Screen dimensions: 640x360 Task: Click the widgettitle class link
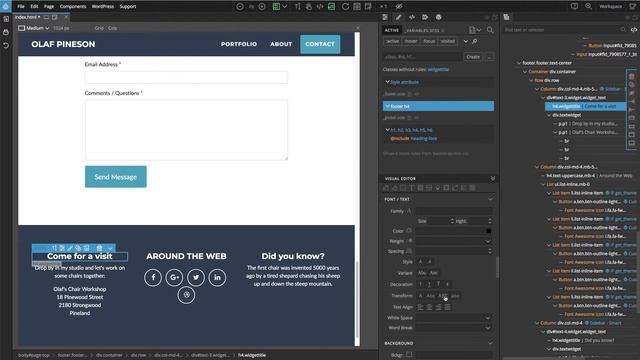(438, 69)
